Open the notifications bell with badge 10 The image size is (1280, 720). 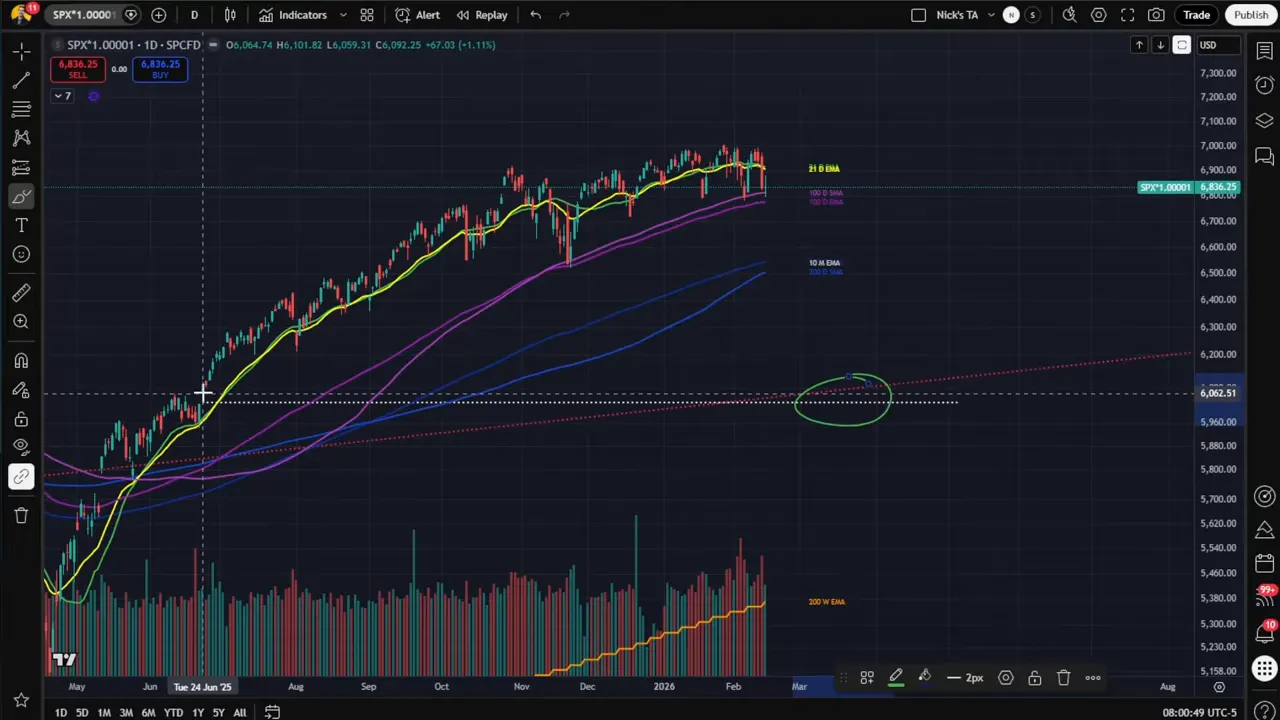click(x=1264, y=632)
